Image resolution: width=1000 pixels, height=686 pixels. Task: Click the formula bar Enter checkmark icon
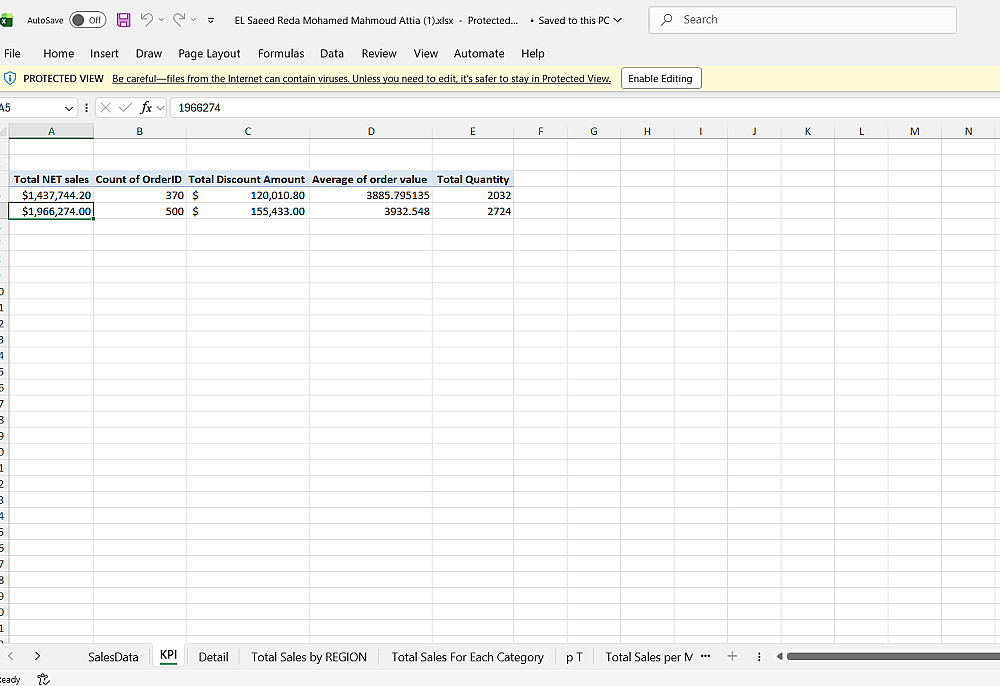126,108
